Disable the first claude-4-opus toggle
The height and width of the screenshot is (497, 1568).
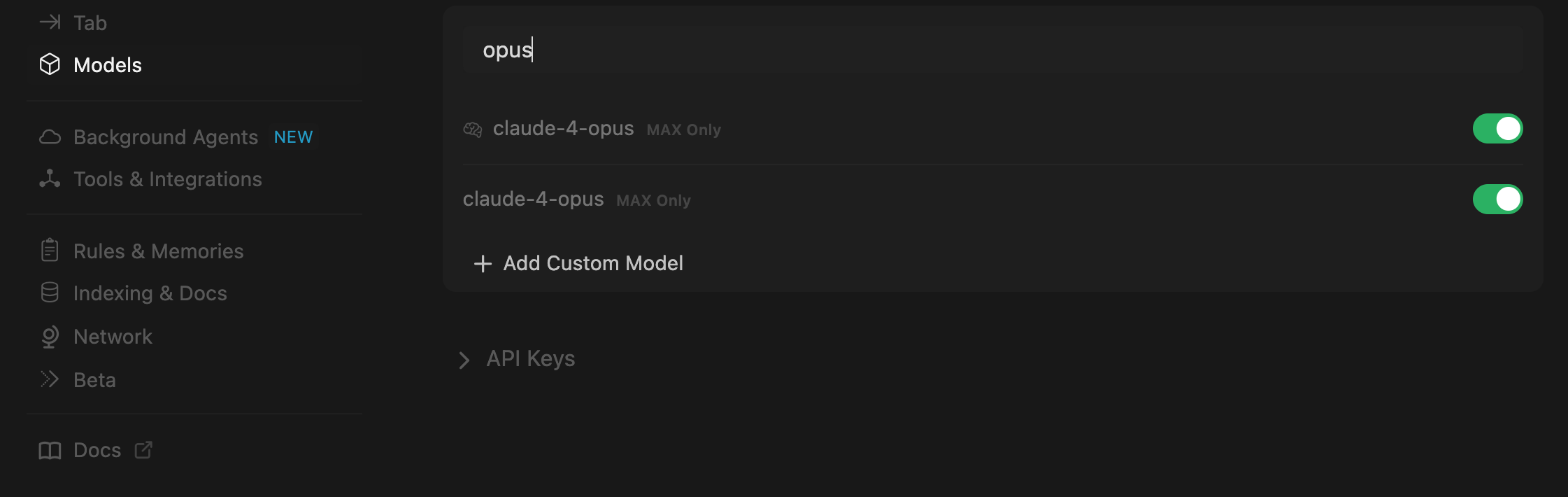1497,129
